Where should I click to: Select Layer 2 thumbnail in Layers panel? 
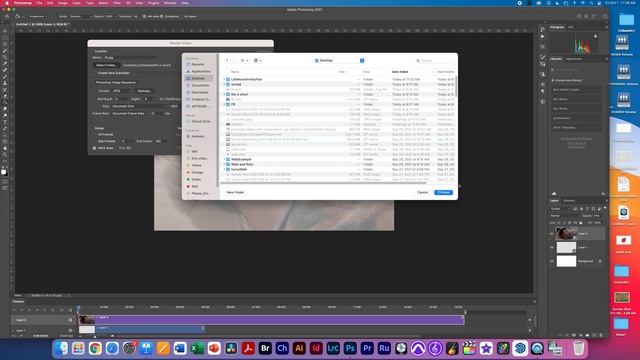click(566, 234)
